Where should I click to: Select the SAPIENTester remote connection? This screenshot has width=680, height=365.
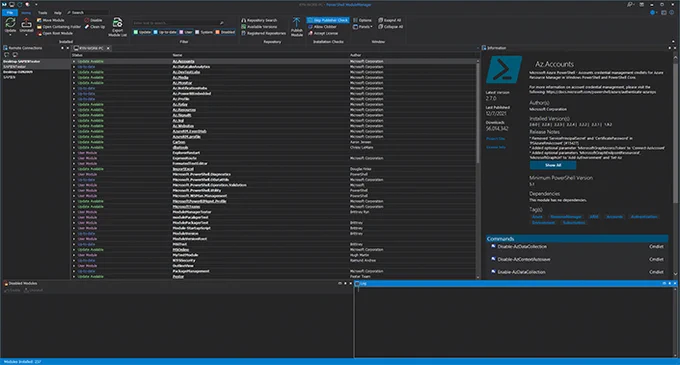coord(15,67)
